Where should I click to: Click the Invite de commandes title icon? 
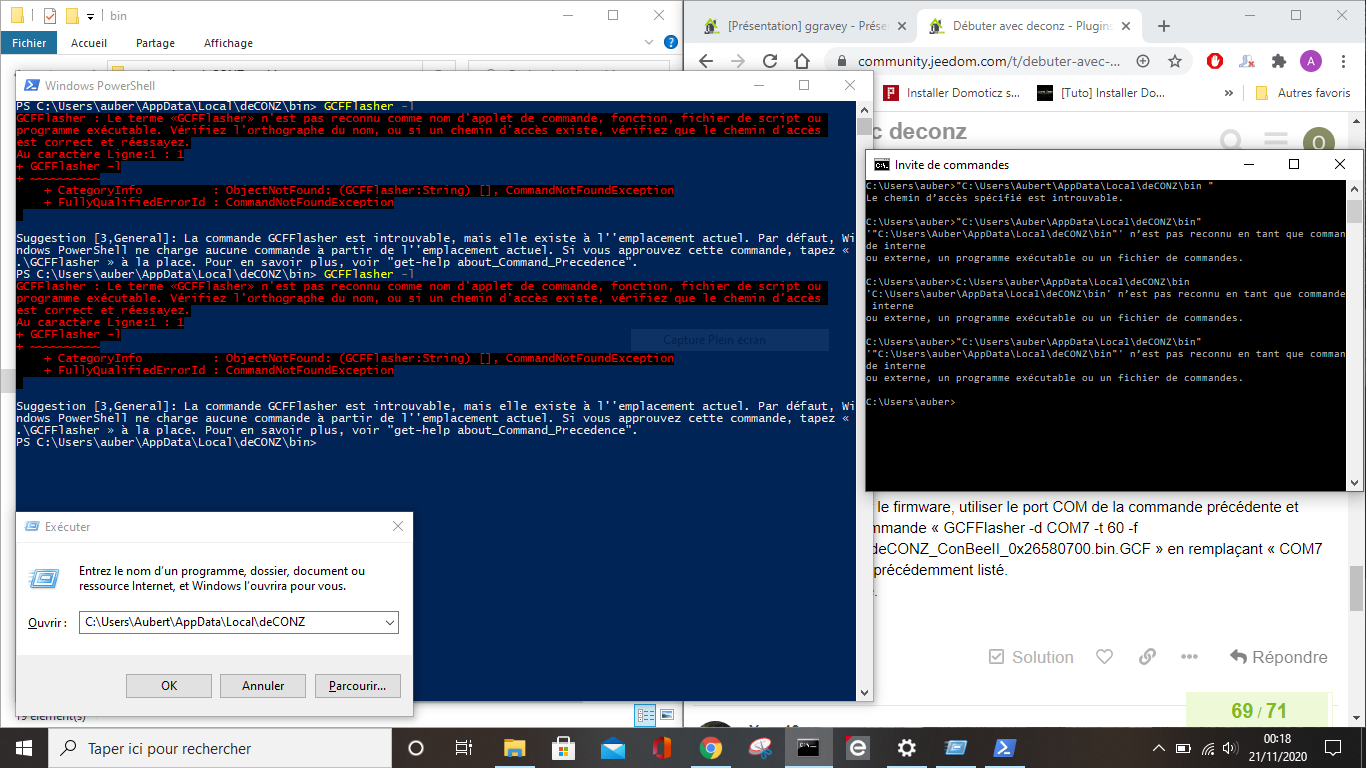(x=881, y=164)
